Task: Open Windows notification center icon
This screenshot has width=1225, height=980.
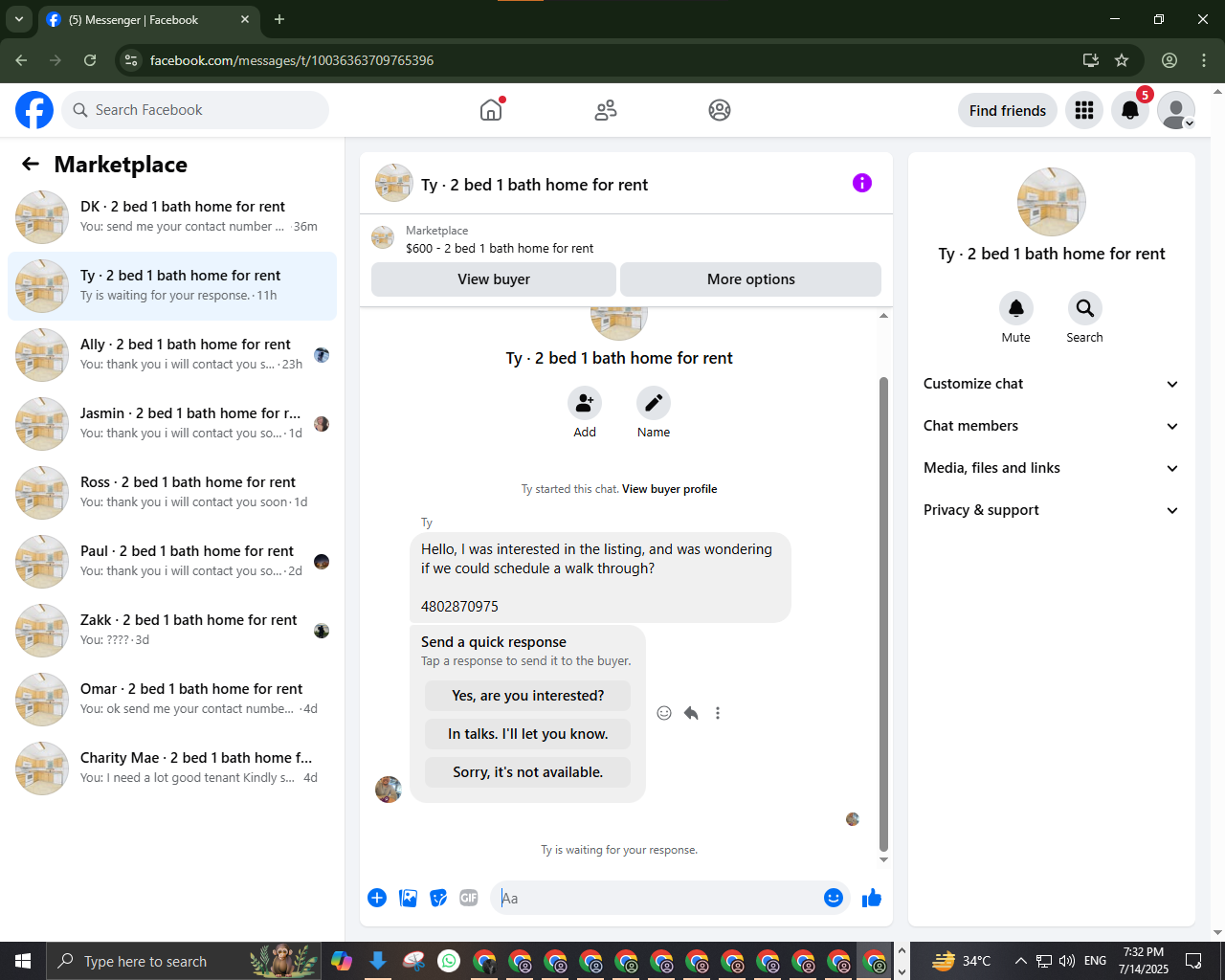Action: click(1193, 961)
